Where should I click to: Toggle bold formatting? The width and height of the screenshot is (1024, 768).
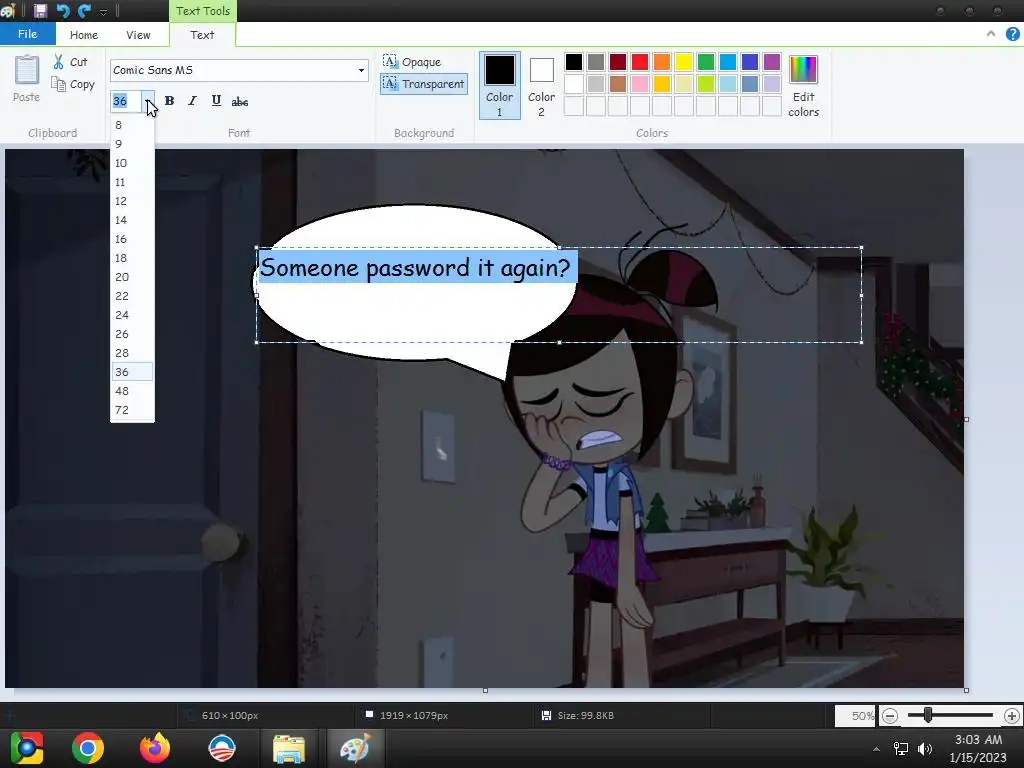tap(169, 101)
